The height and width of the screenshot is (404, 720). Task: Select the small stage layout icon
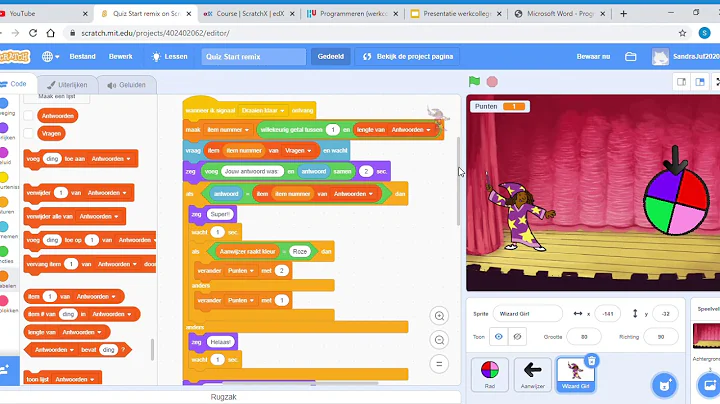[681, 82]
